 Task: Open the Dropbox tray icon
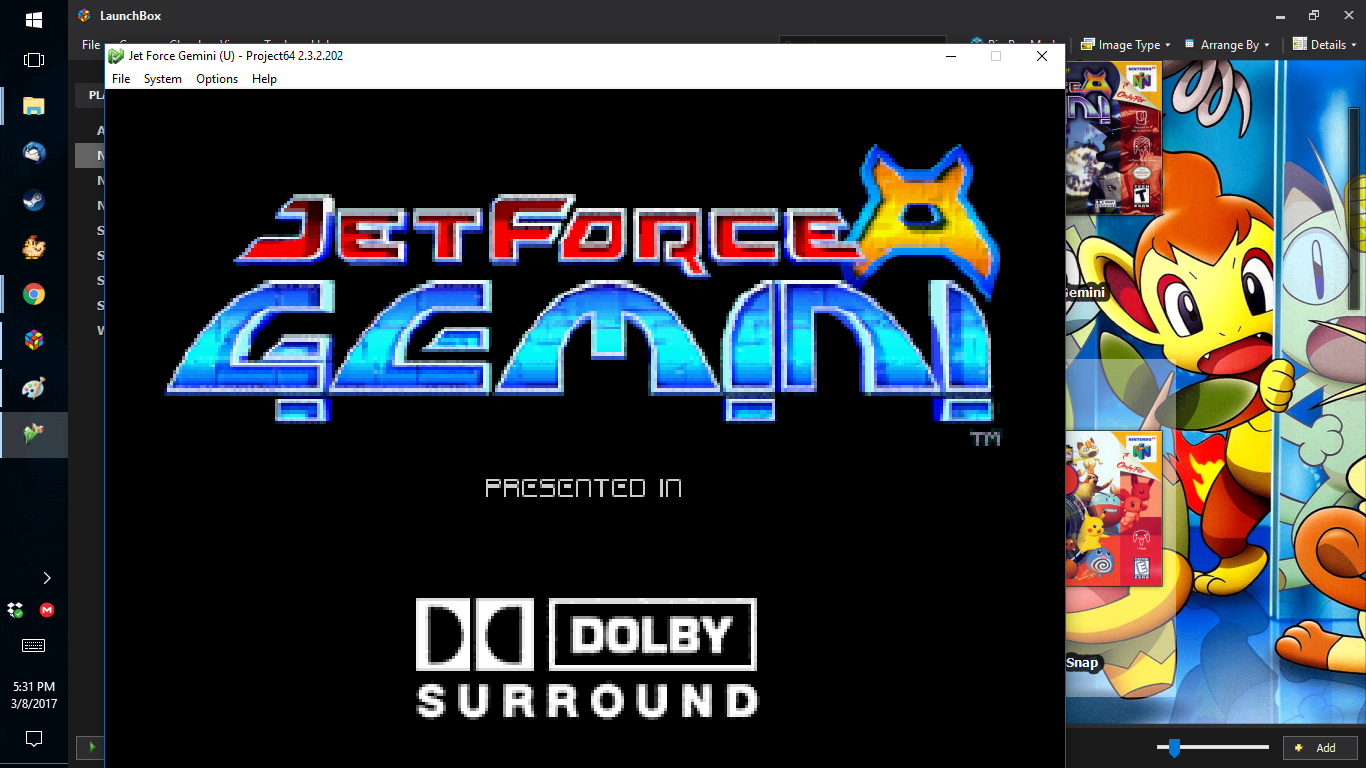coord(15,610)
